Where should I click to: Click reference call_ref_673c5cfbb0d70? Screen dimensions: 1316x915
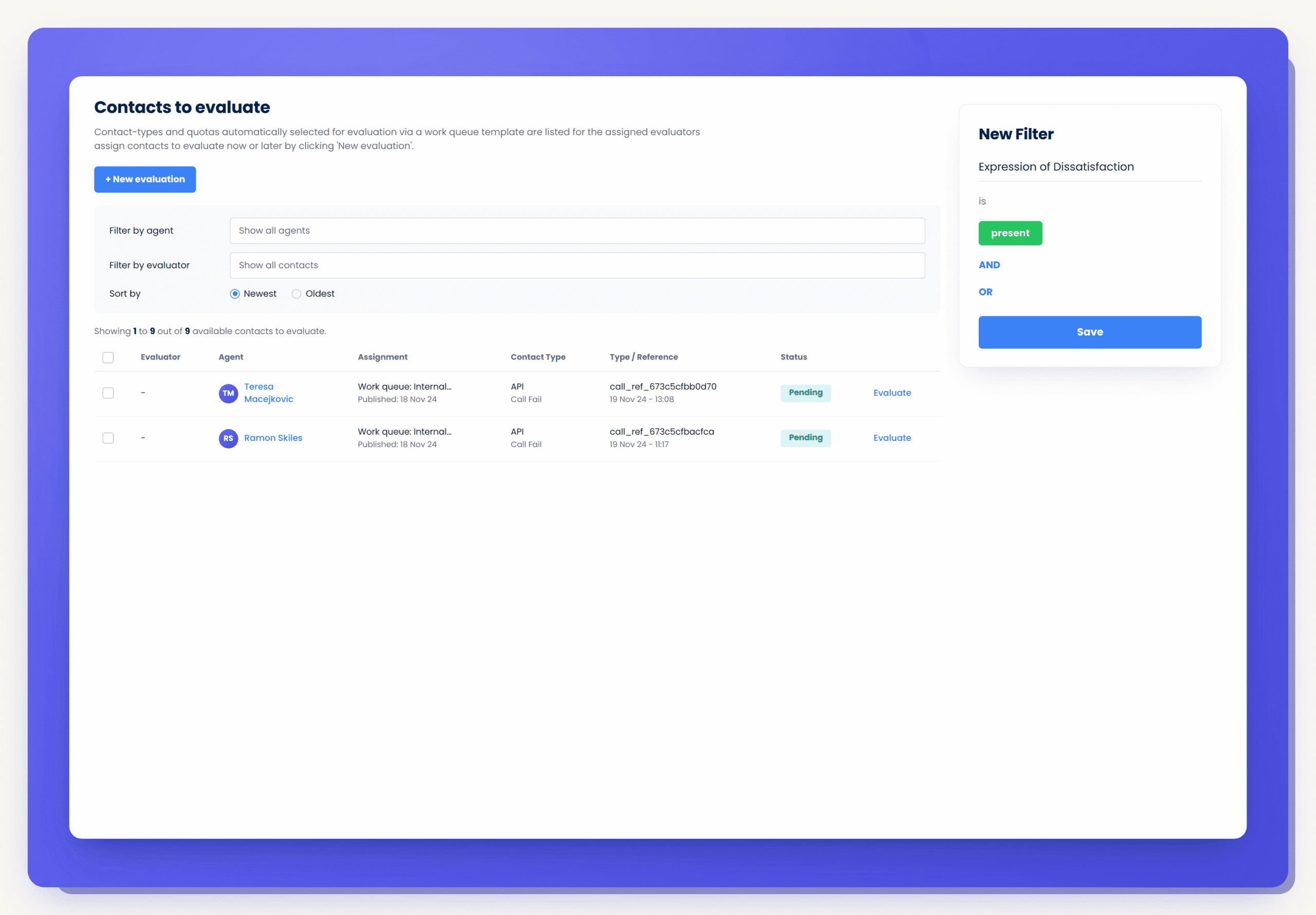663,386
